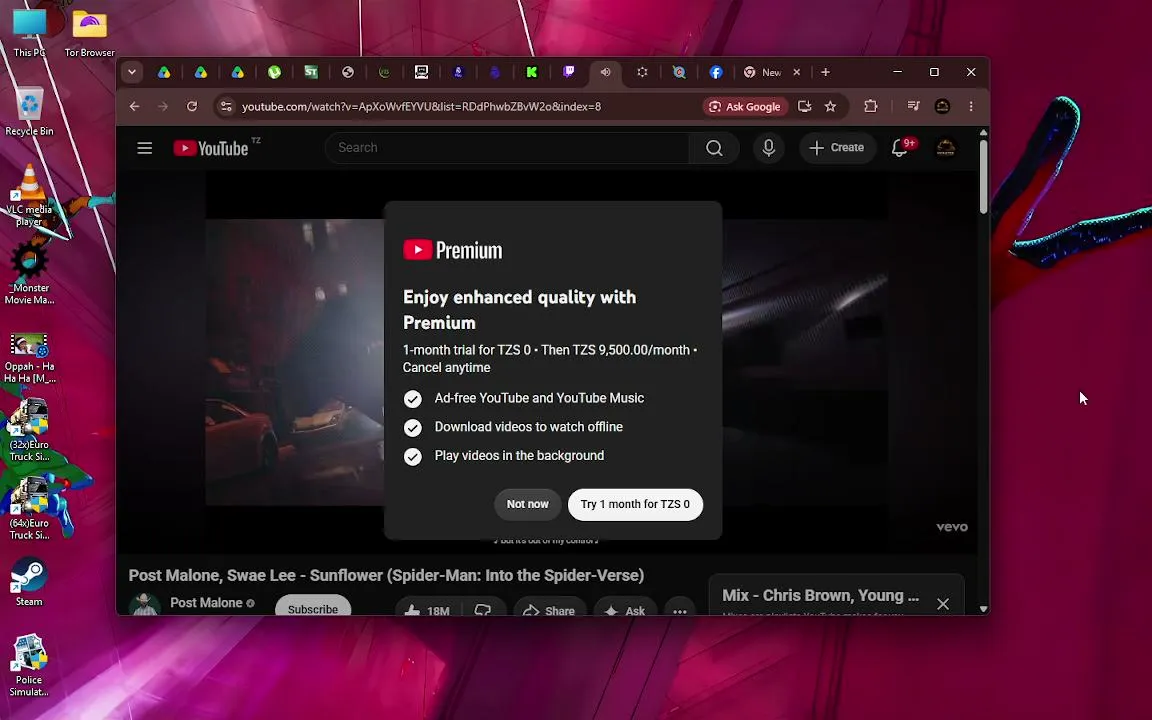Reload the YouTube page
Screen dimensions: 1152x720
pyautogui.click(x=192, y=107)
